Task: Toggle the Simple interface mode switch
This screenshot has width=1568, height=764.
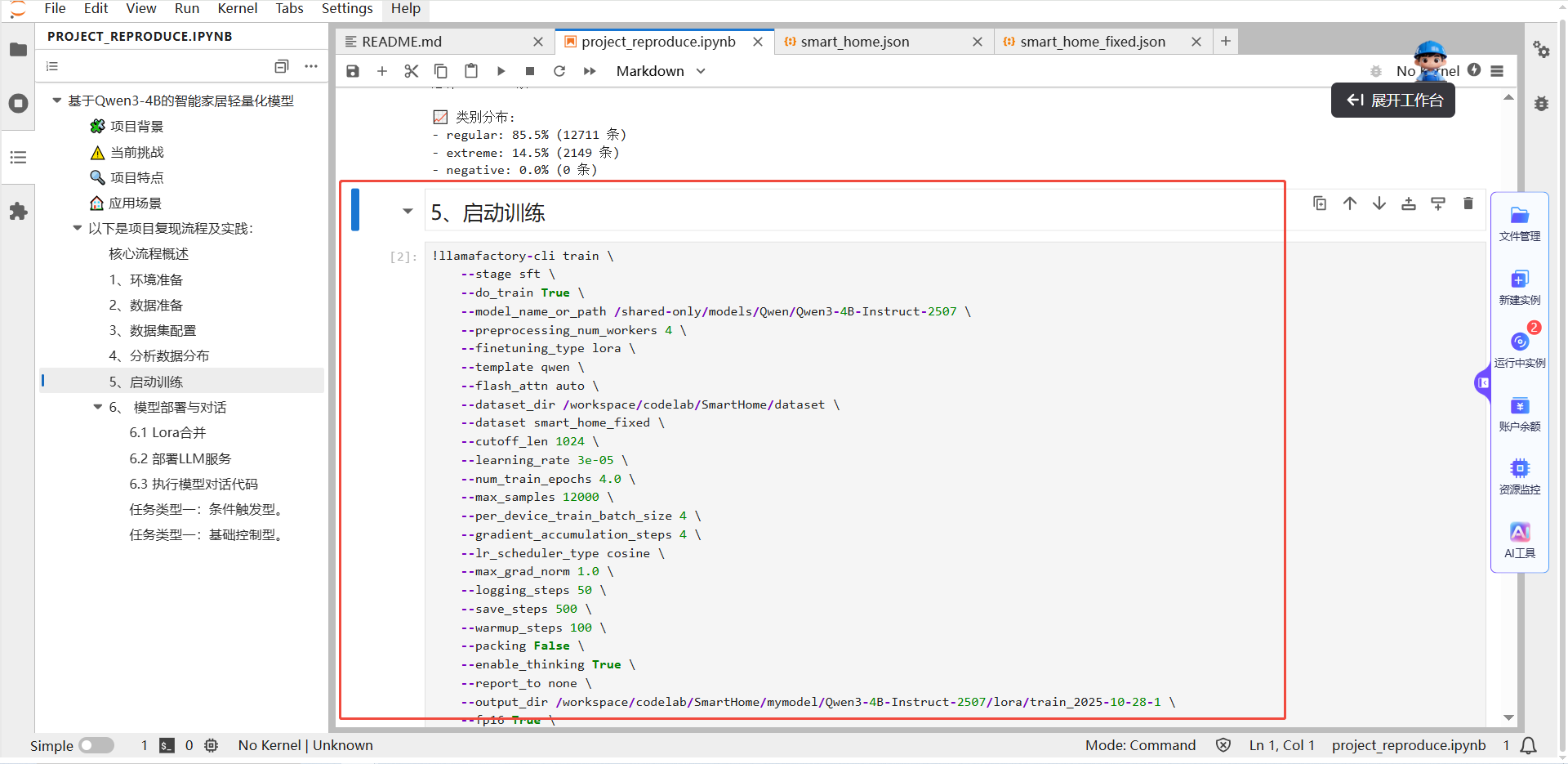Action: click(96, 745)
